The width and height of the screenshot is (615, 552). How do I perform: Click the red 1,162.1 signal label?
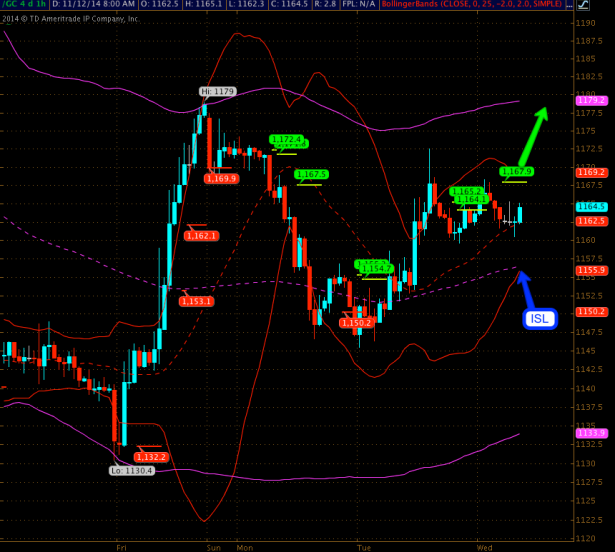[x=201, y=235]
